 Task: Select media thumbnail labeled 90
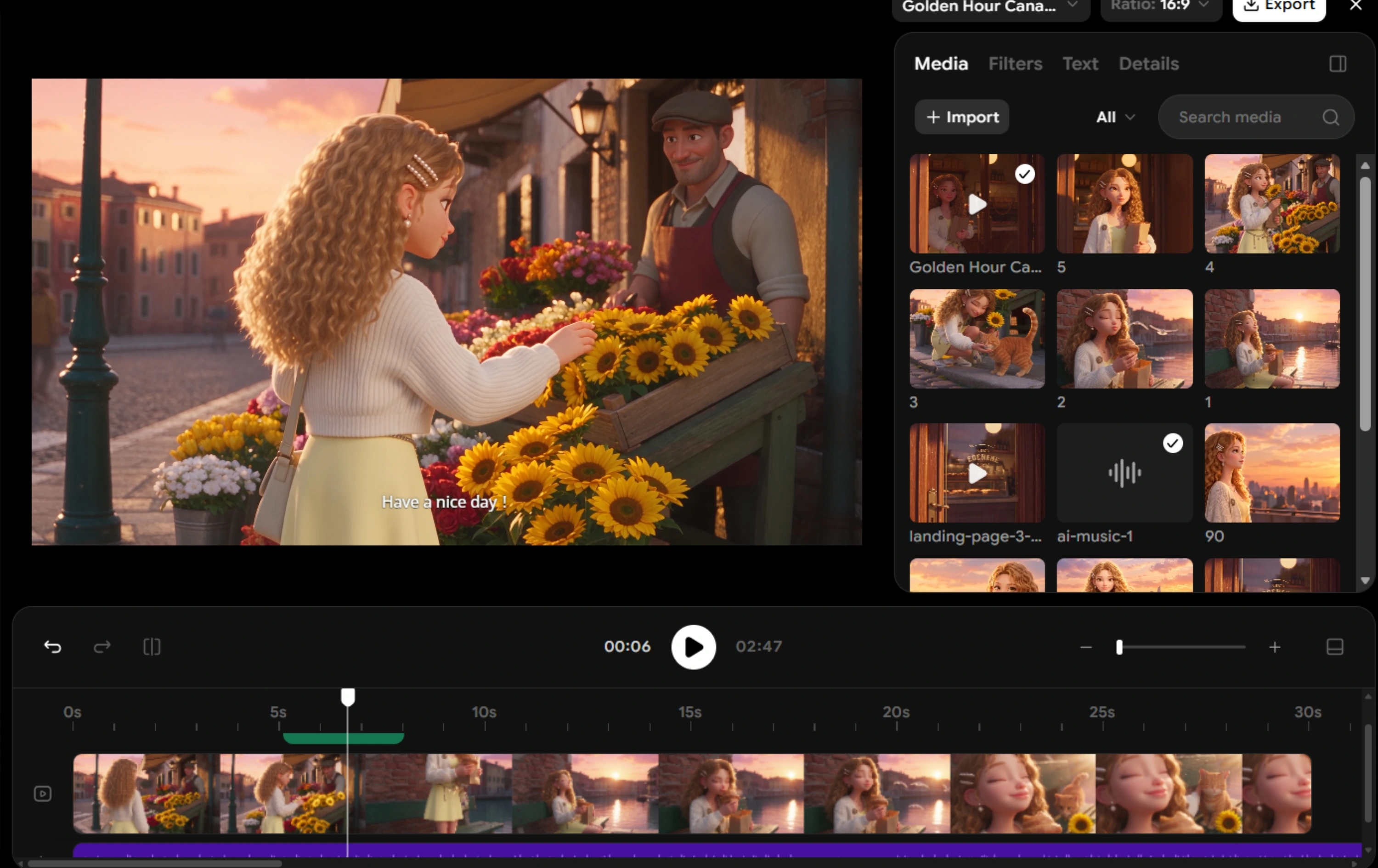tap(1272, 473)
